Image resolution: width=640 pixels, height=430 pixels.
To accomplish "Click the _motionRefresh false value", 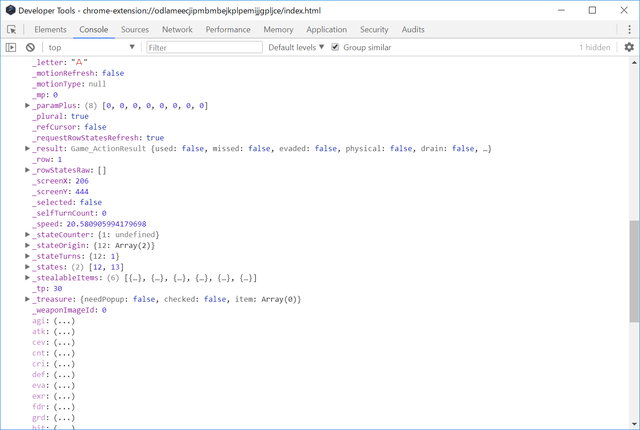I will 113,73.
